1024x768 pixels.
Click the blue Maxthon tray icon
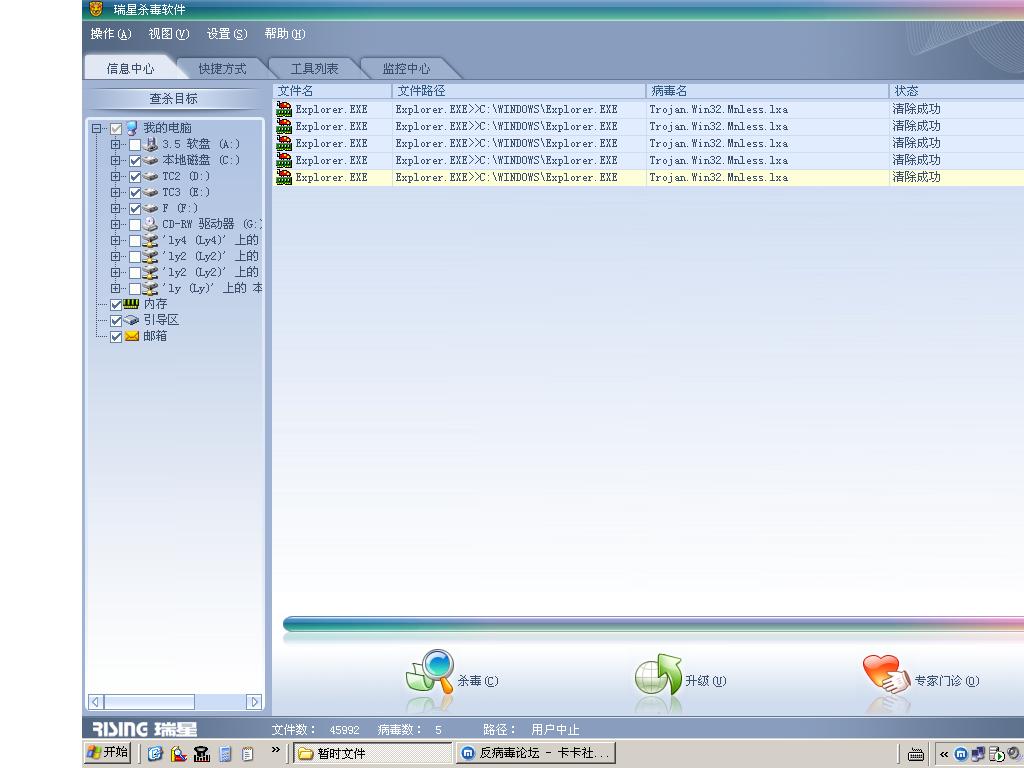pyautogui.click(x=961, y=754)
